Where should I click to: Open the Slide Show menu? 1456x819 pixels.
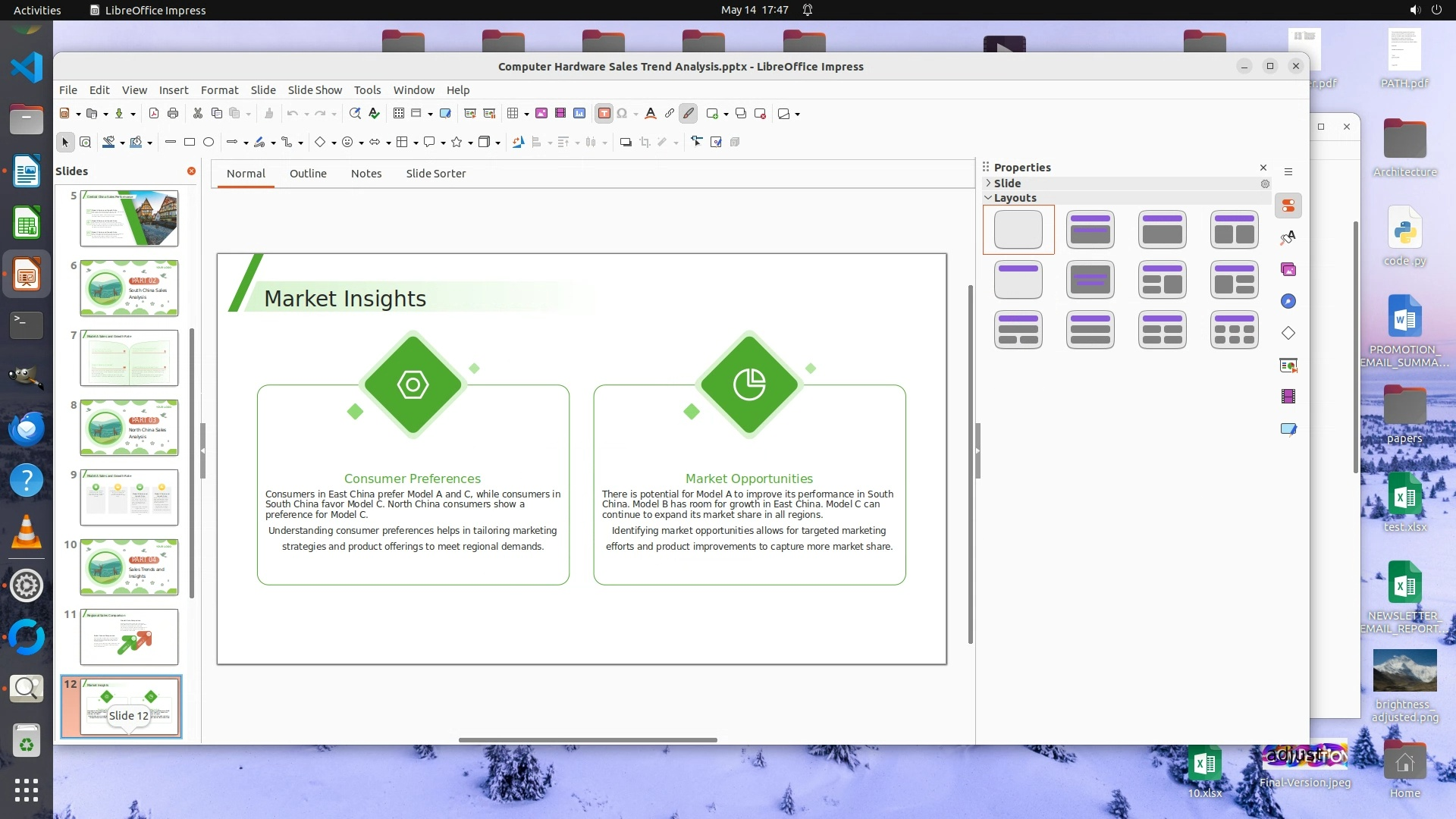[315, 89]
